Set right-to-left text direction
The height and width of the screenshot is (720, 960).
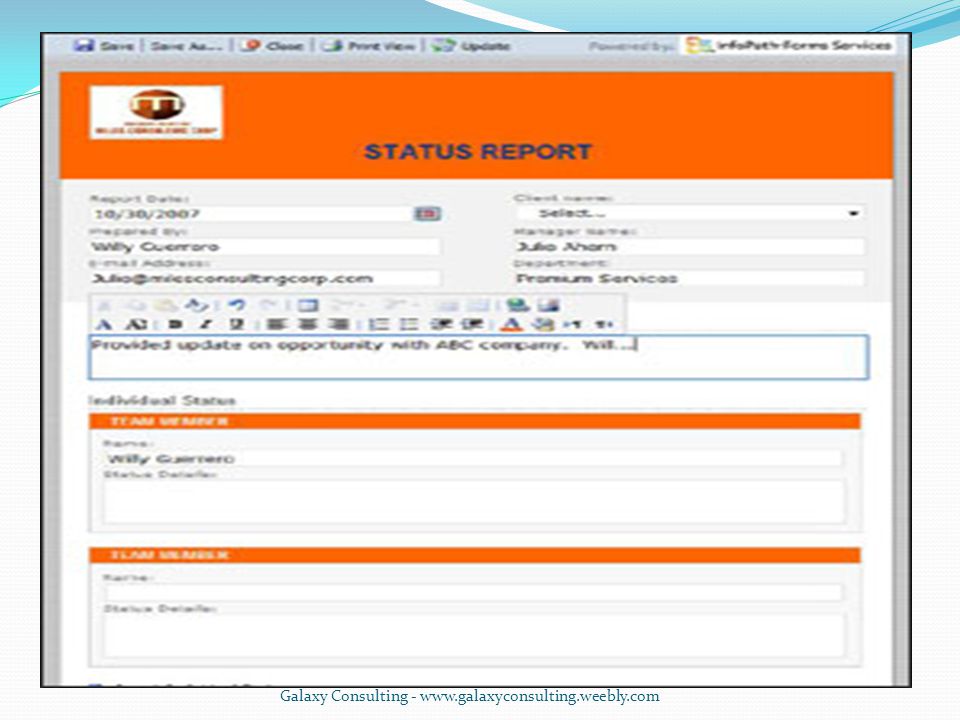[604, 324]
